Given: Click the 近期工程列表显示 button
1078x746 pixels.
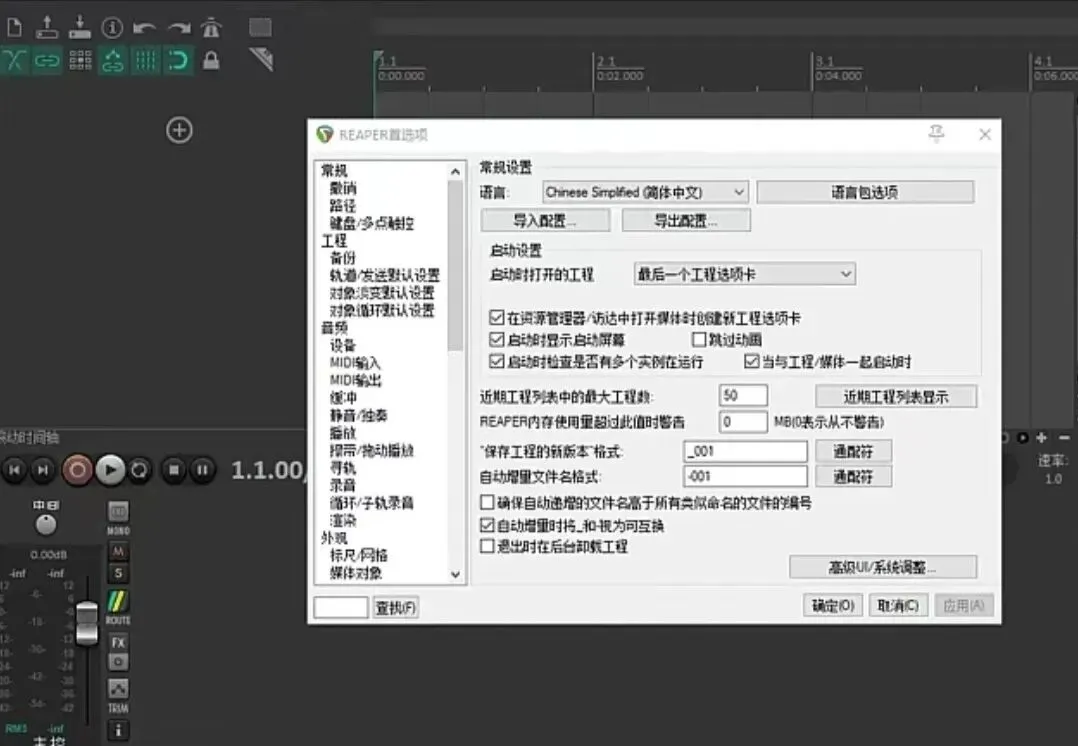Looking at the screenshot, I should 896,396.
